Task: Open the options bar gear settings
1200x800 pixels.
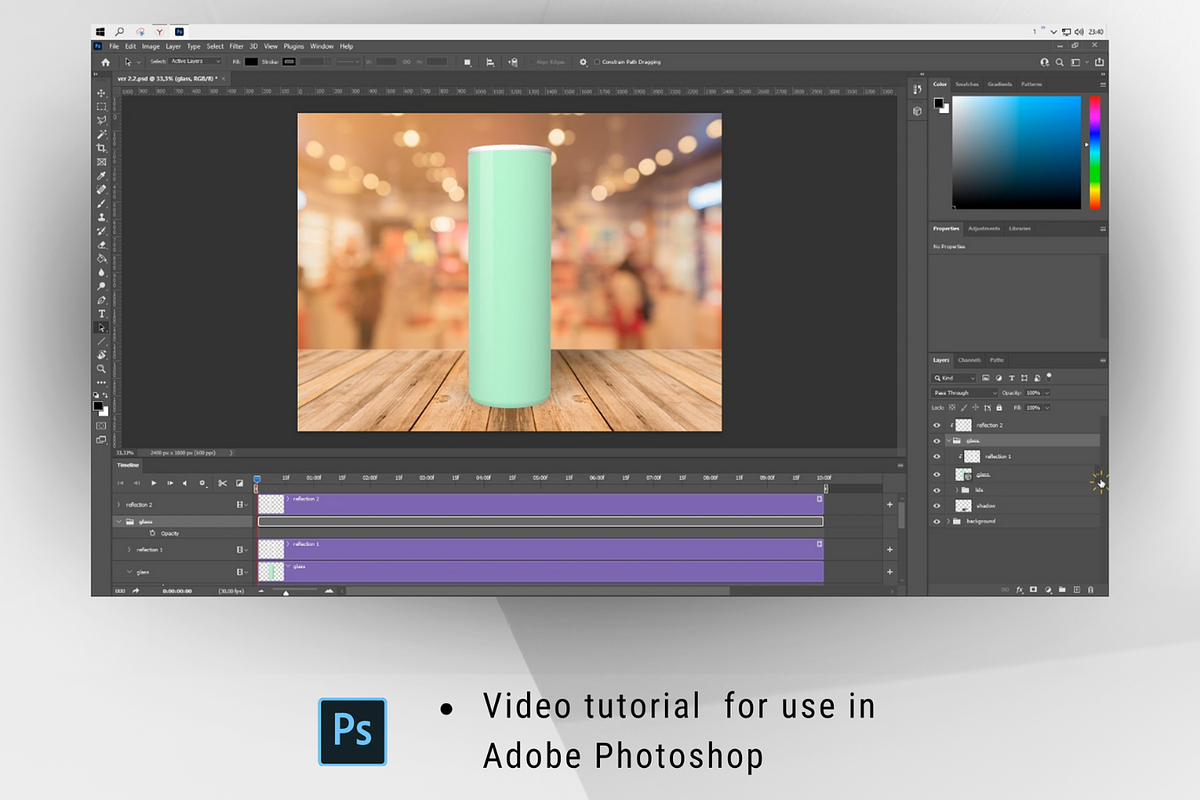Action: click(583, 62)
